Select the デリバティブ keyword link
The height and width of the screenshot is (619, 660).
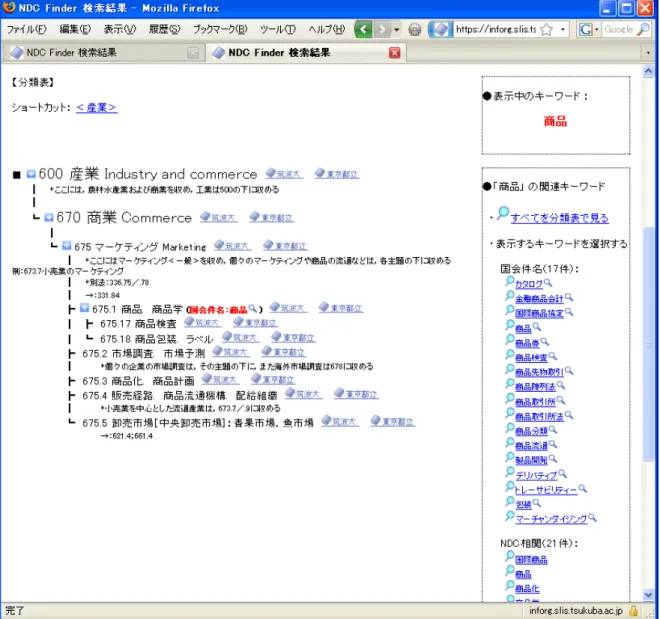(x=536, y=476)
